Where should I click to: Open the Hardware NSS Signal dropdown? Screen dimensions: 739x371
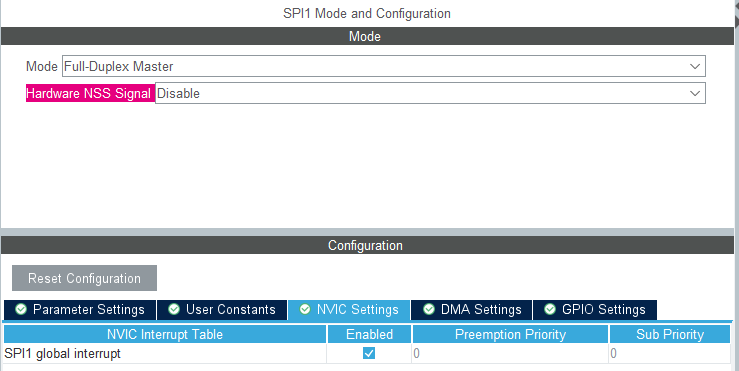coord(430,93)
